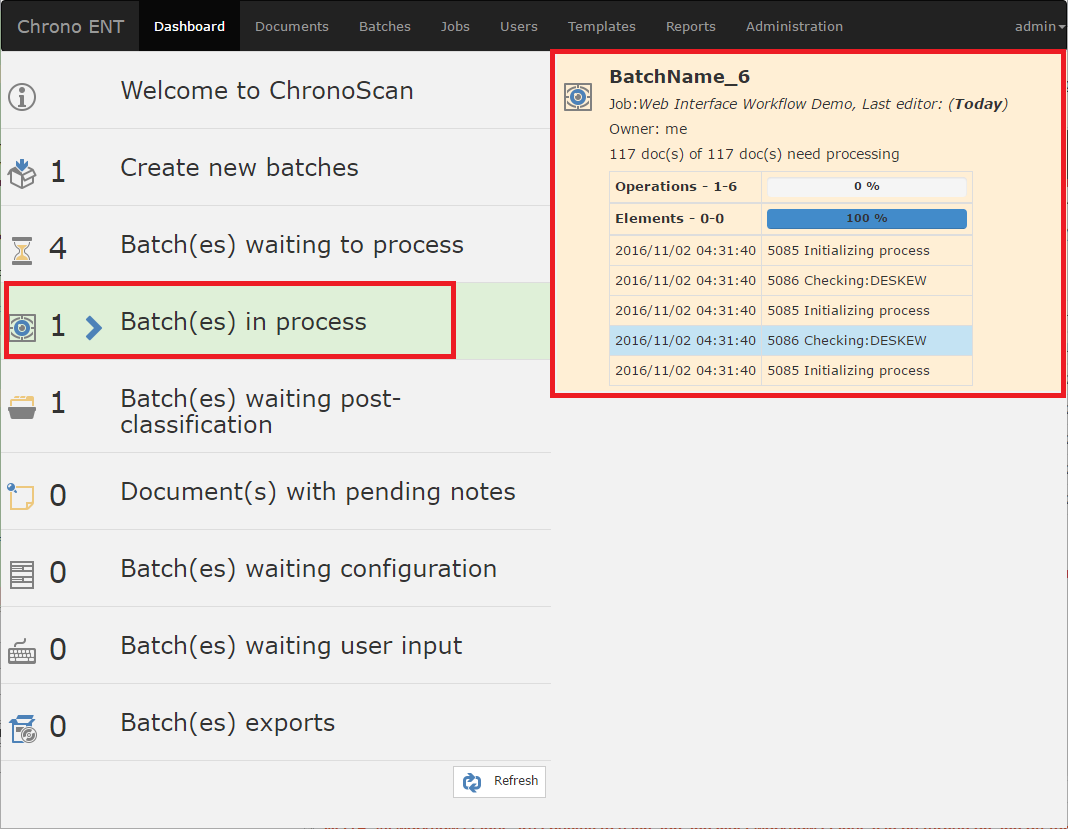The width and height of the screenshot is (1068, 829).
Task: Click the Web Interface Workflow Demo job text
Action: coord(746,104)
